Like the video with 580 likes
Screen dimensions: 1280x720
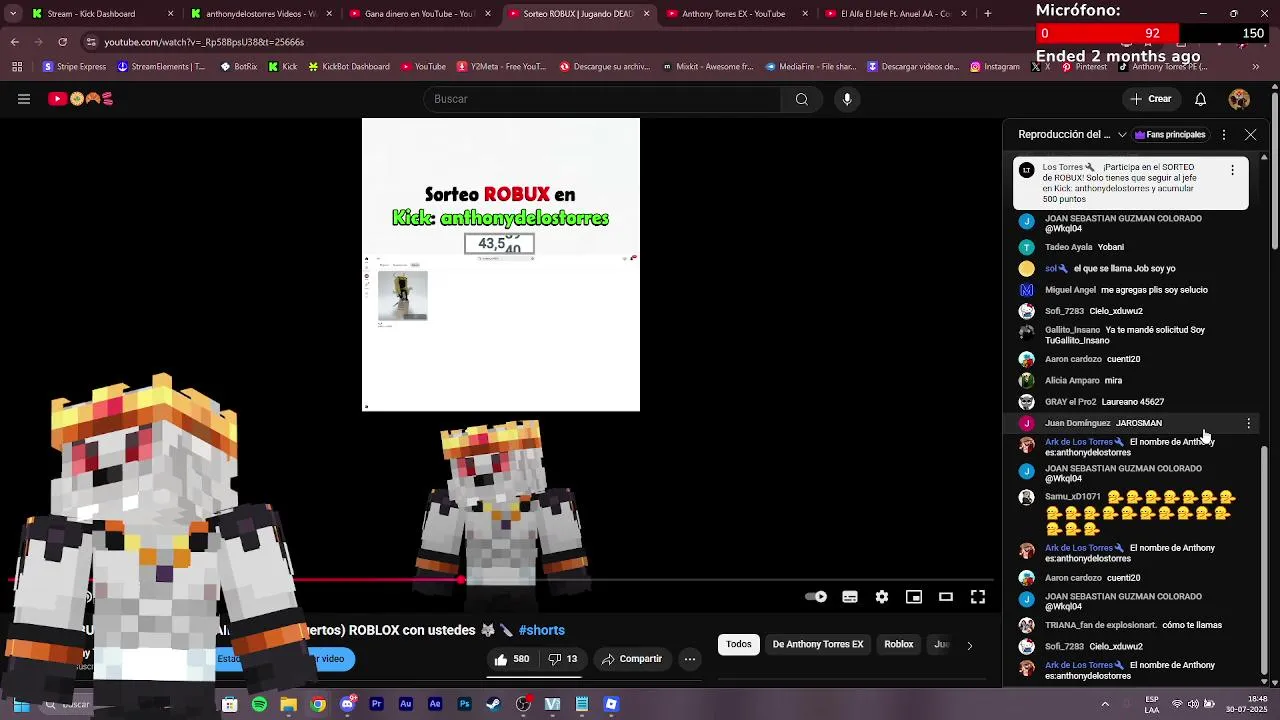(511, 659)
